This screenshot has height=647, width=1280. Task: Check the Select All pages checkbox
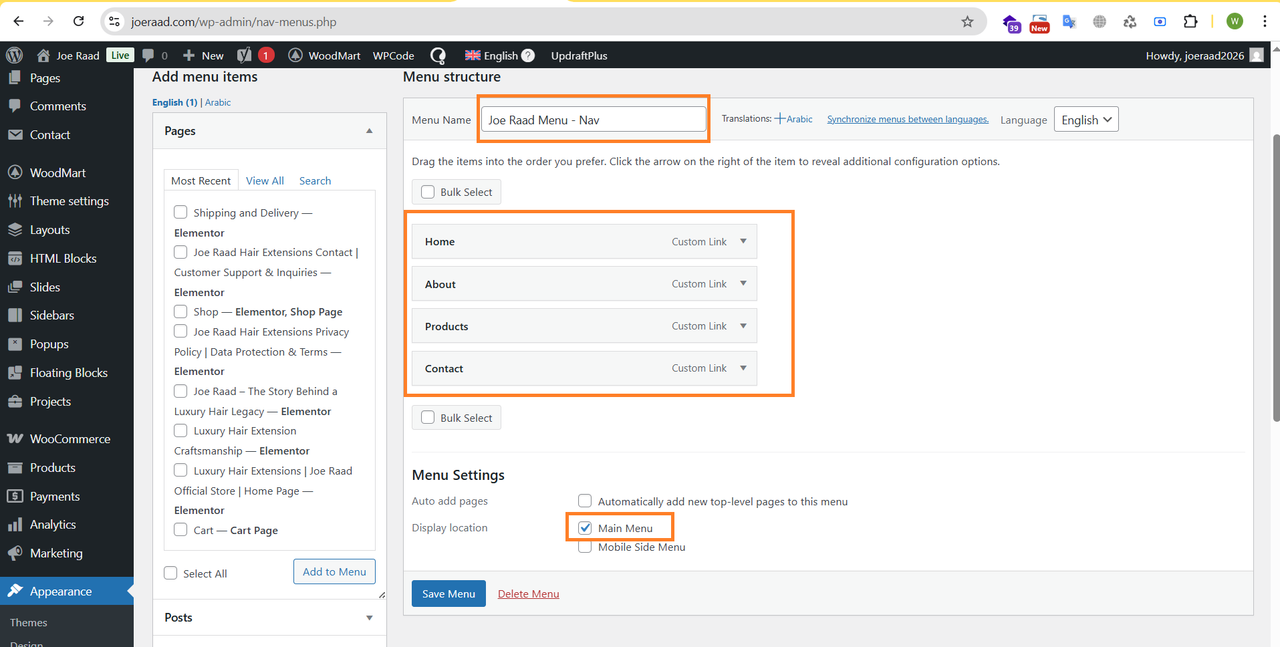(x=171, y=573)
